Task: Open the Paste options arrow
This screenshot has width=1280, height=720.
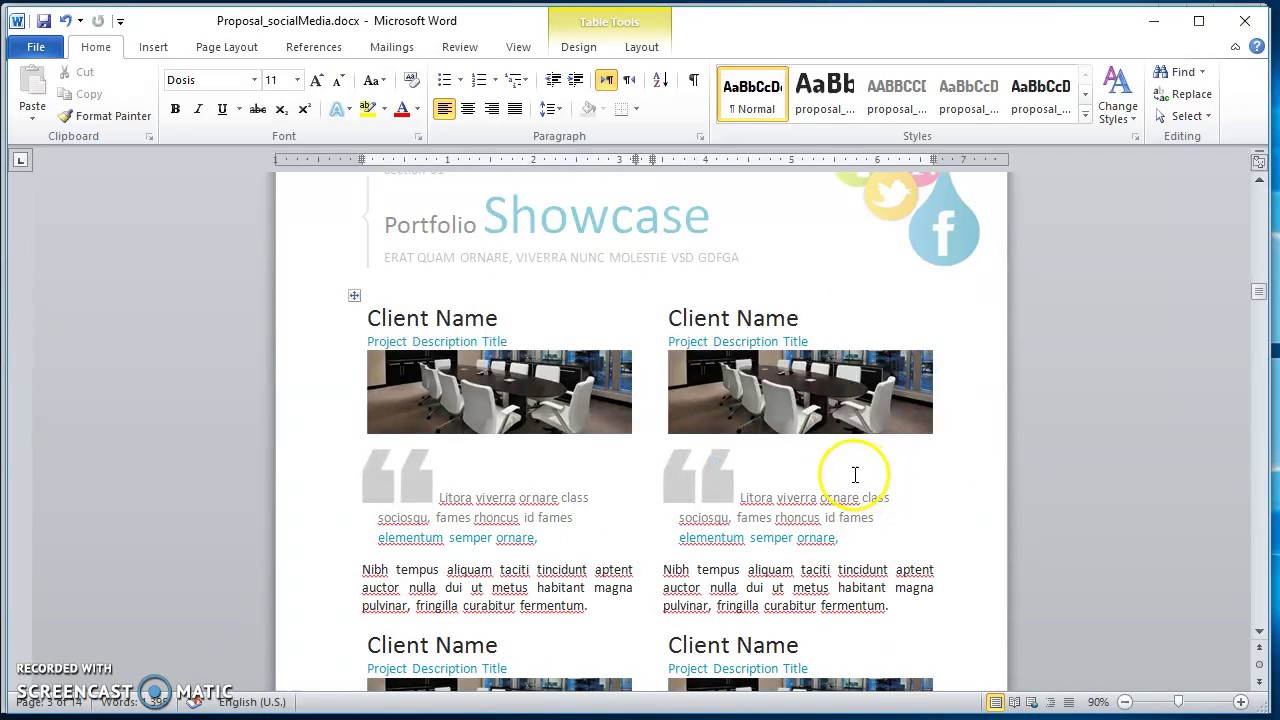Action: click(32, 118)
